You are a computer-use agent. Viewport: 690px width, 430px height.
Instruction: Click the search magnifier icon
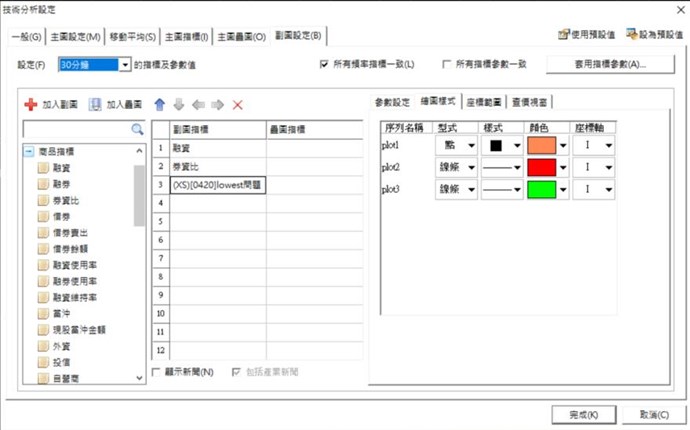click(x=138, y=130)
